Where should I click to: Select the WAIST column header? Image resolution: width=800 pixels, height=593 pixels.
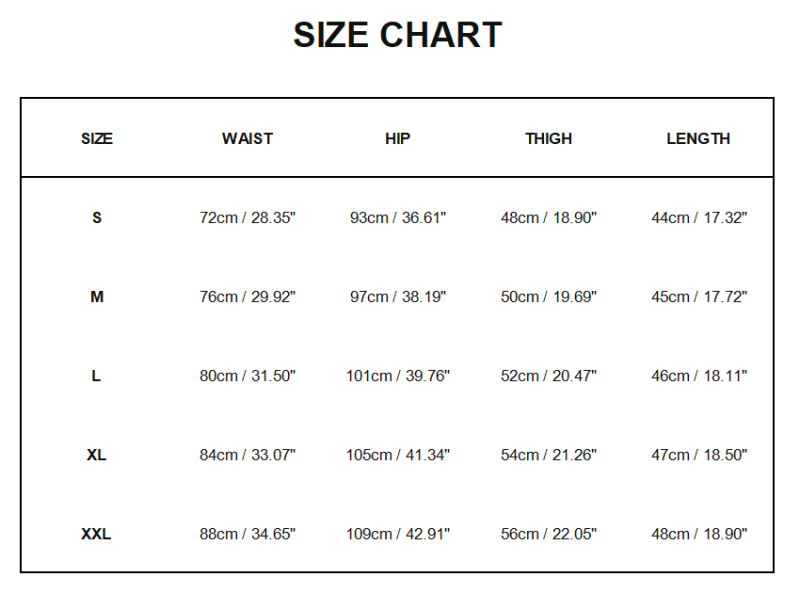(247, 139)
